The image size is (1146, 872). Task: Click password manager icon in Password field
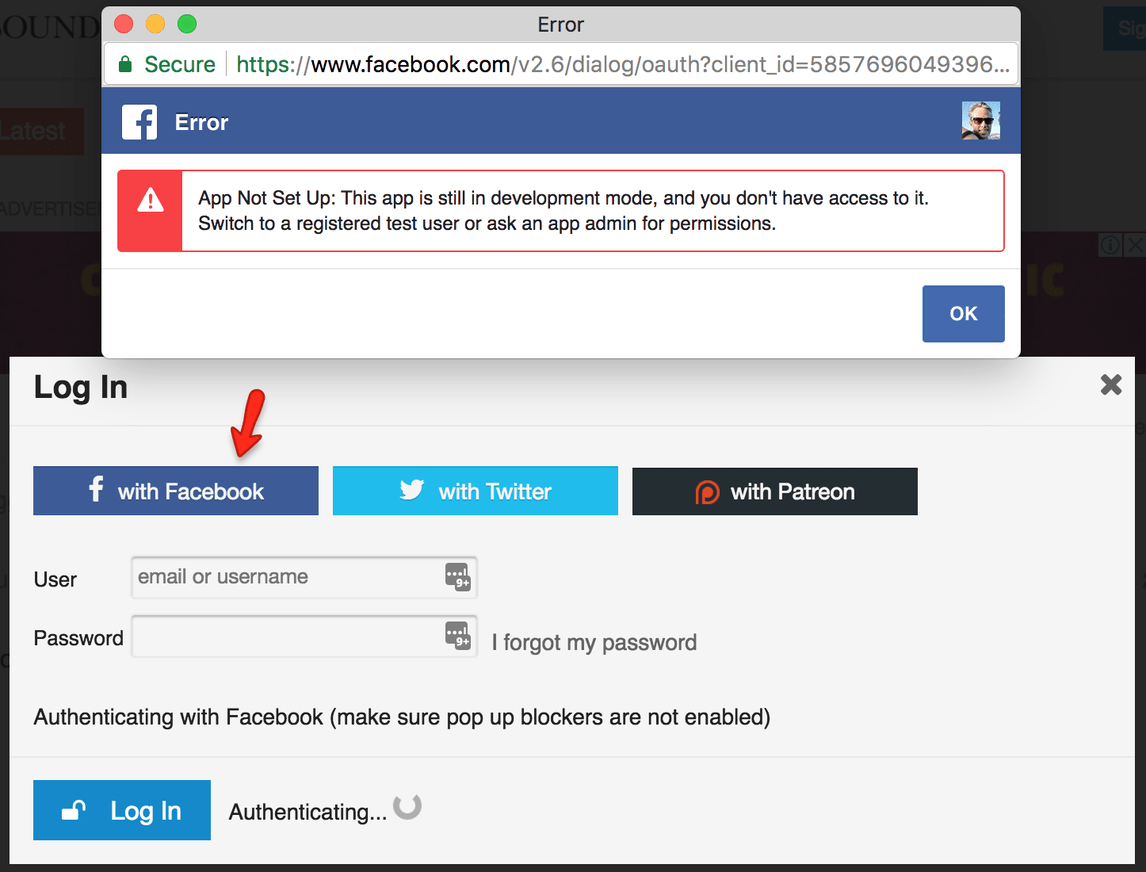pyautogui.click(x=458, y=635)
